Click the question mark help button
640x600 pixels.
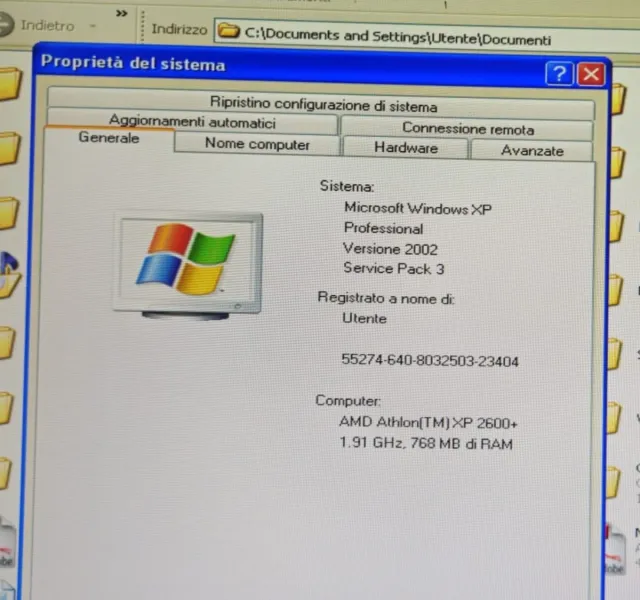pyautogui.click(x=560, y=73)
